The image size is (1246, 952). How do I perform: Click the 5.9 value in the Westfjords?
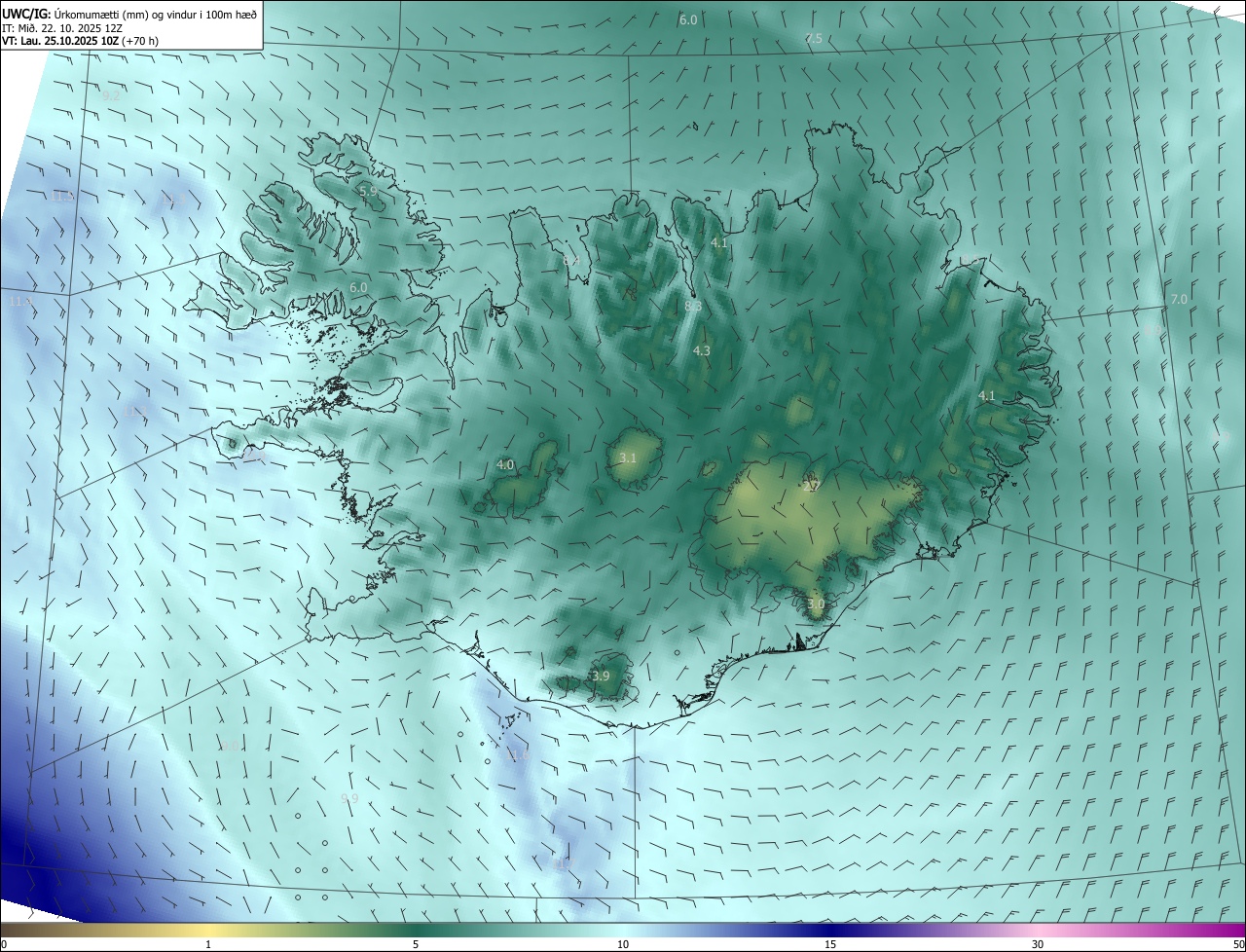pos(368,192)
